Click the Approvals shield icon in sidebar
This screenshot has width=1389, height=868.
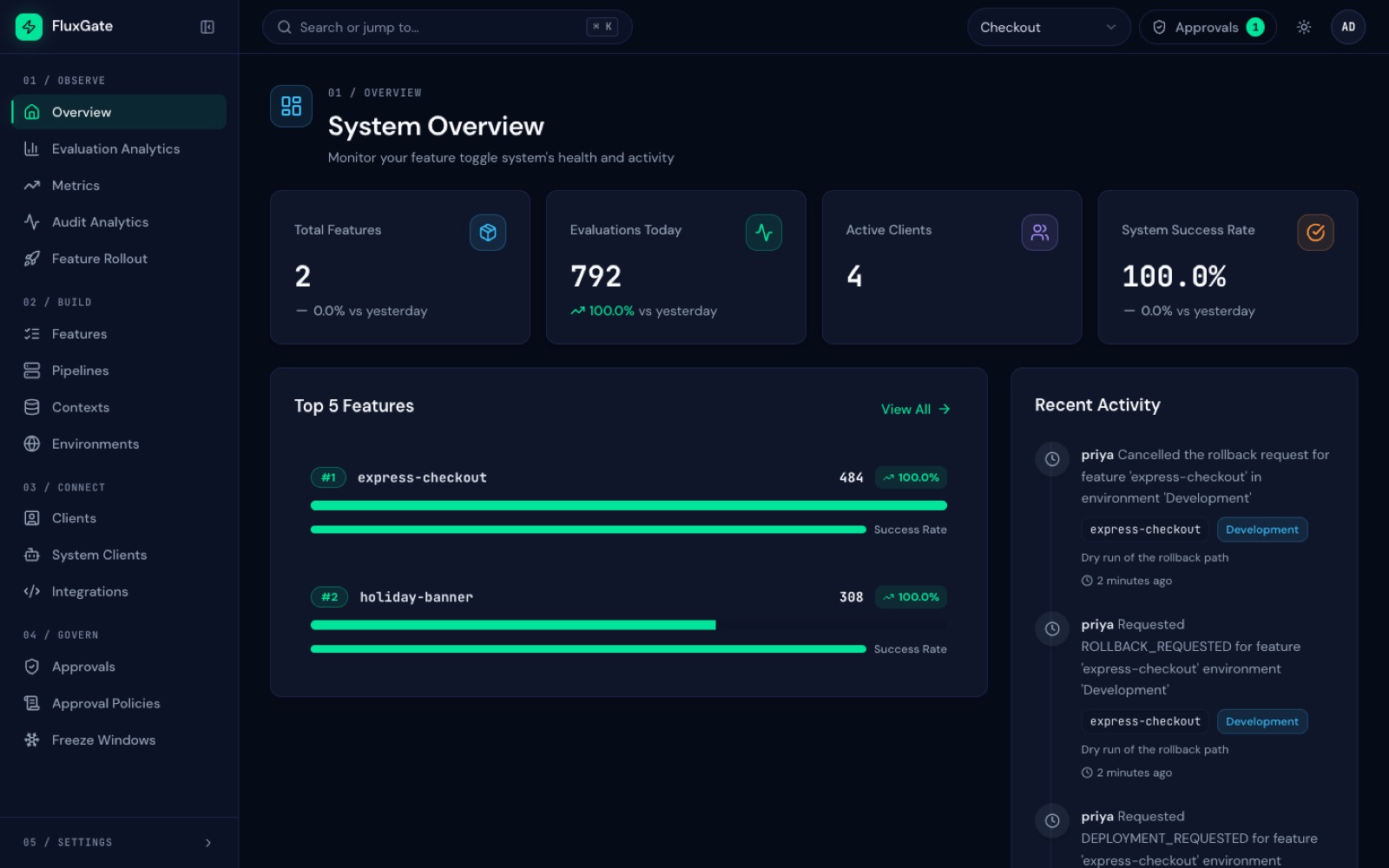[x=32, y=667]
